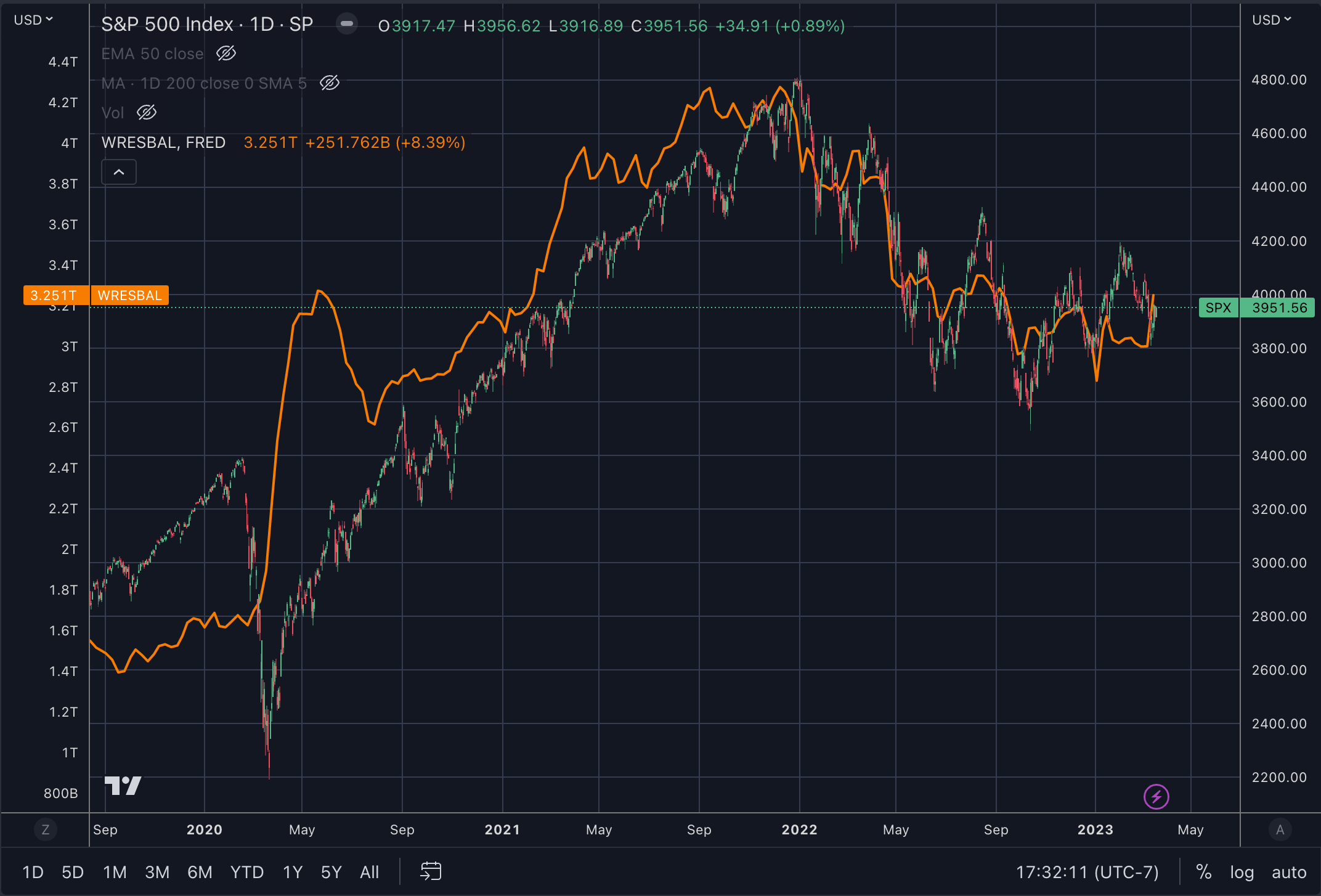Click the 17:32:11 (UTC-7) clock

1087,872
